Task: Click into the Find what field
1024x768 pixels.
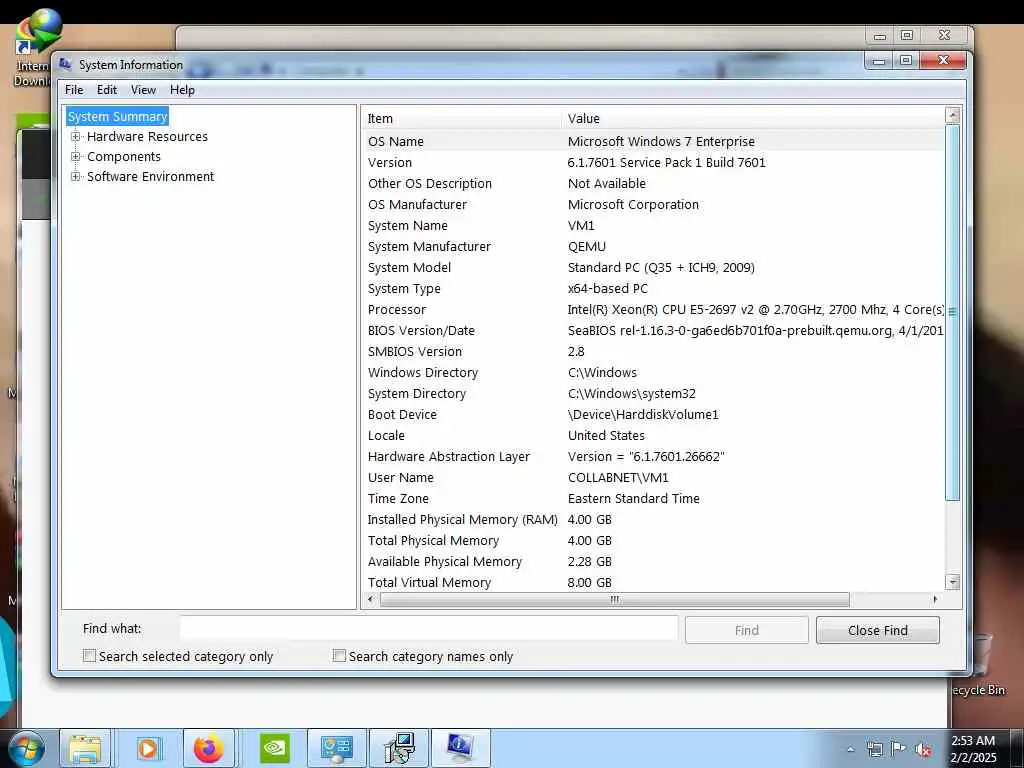Action: (429, 630)
